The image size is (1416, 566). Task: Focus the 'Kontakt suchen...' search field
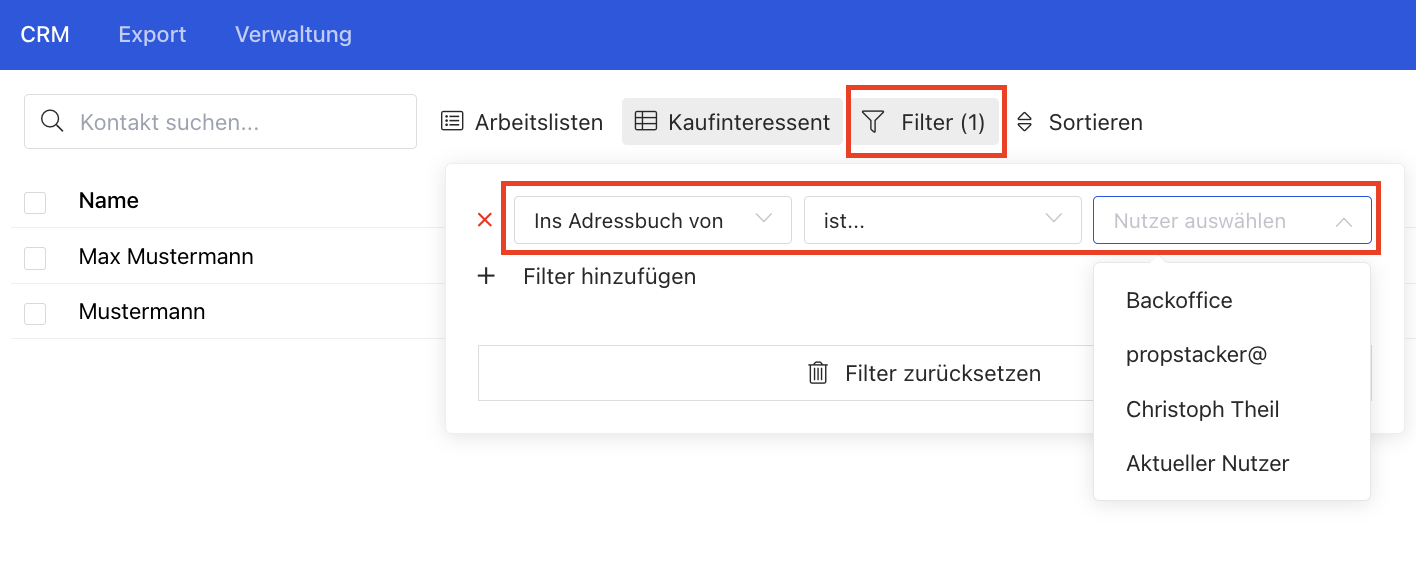tap(240, 122)
